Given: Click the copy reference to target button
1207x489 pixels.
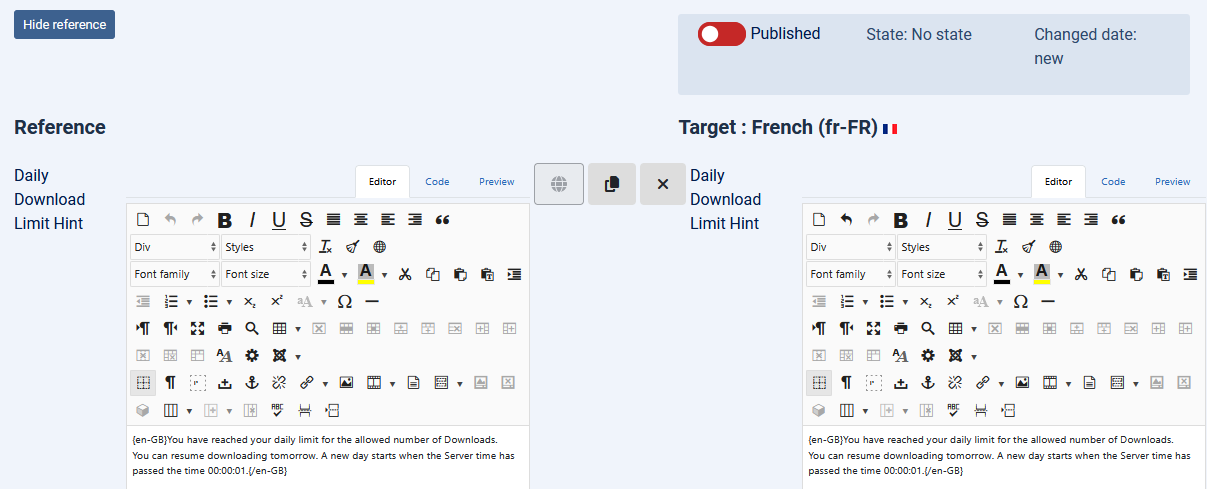Looking at the screenshot, I should (x=612, y=184).
